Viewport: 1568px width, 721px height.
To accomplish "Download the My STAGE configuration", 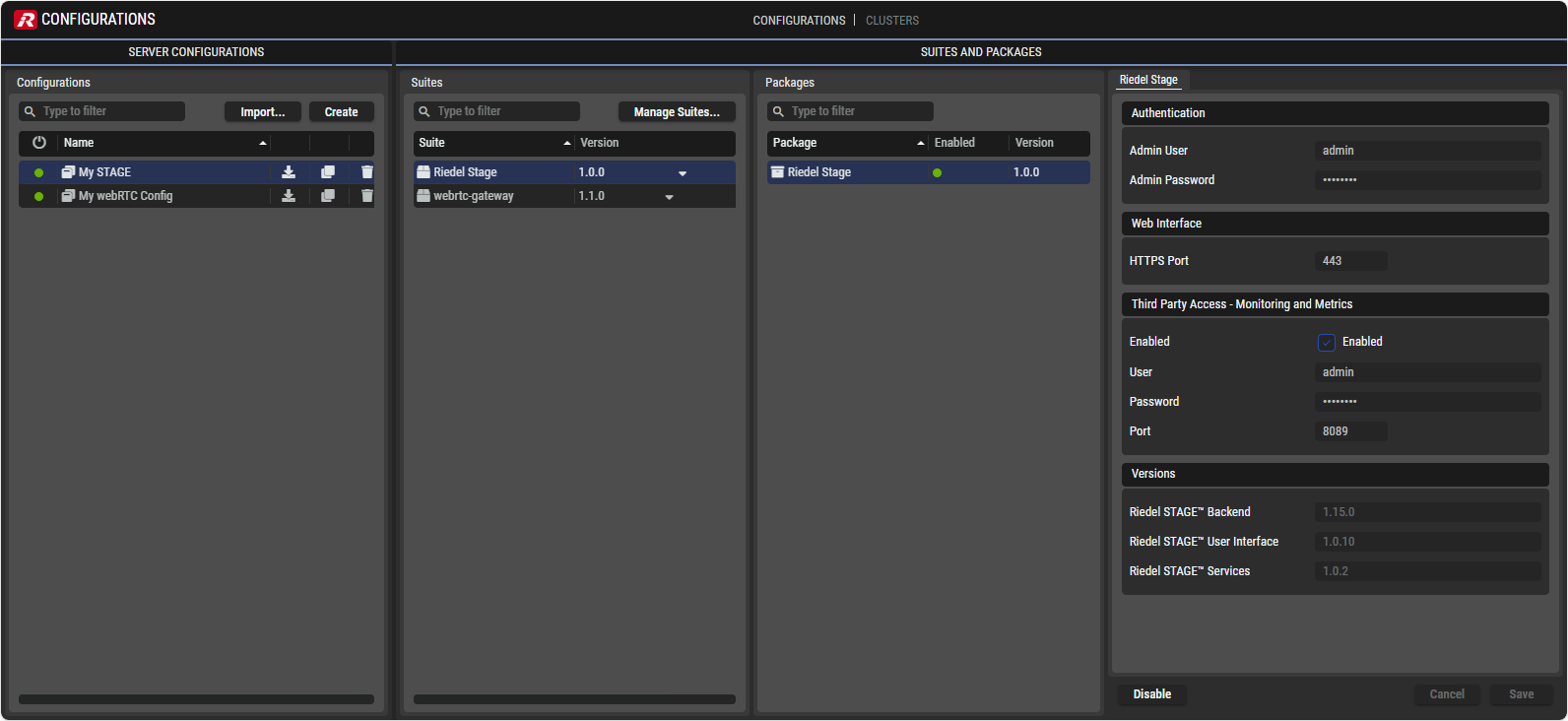I will [x=289, y=172].
